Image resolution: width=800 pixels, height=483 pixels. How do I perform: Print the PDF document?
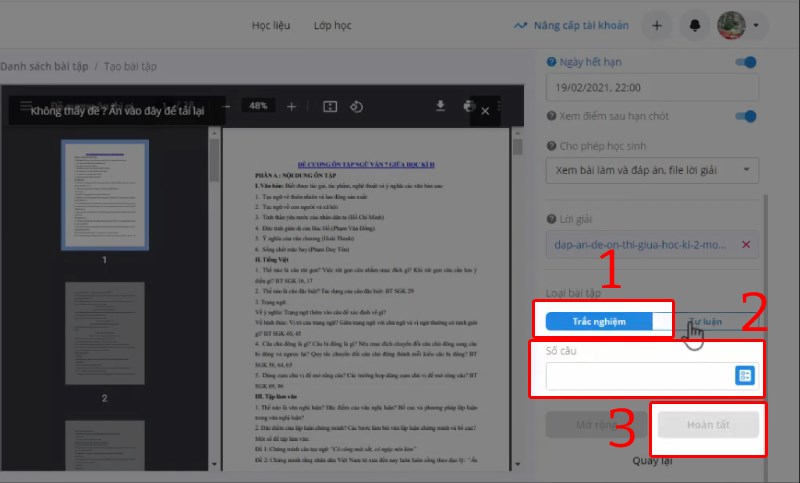pos(468,106)
